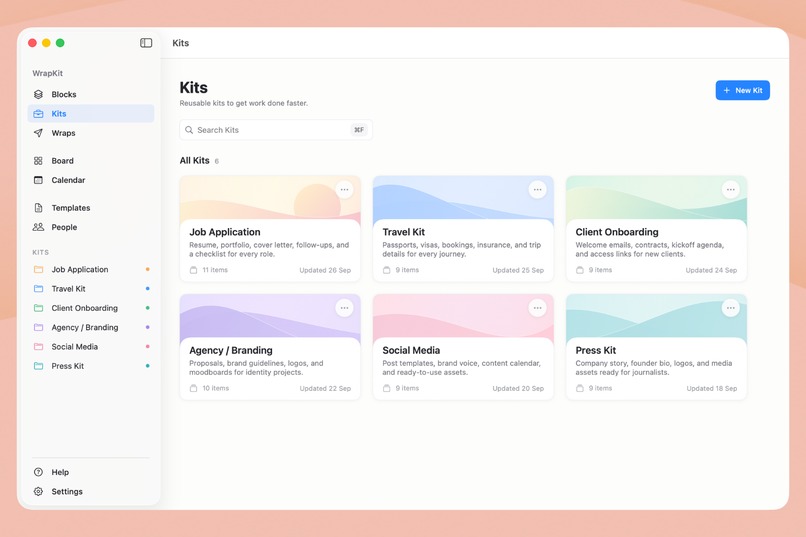Open the Client Onboarding card title

(x=617, y=232)
